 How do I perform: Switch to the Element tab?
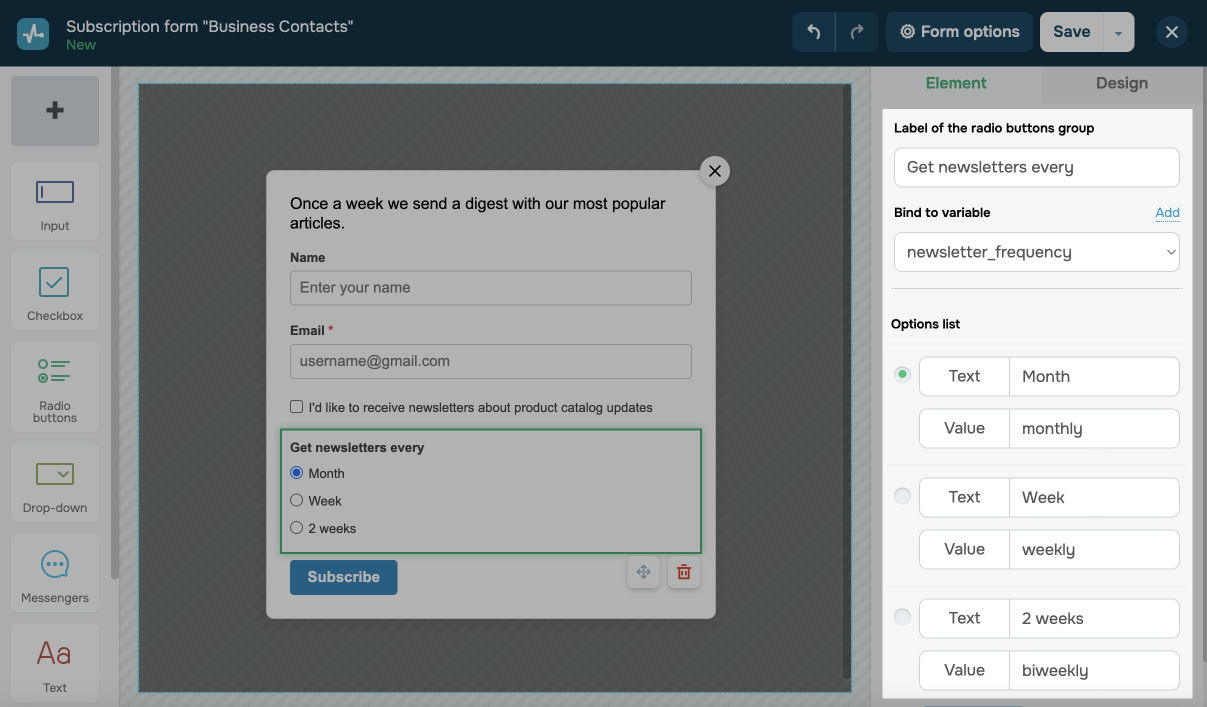956,83
